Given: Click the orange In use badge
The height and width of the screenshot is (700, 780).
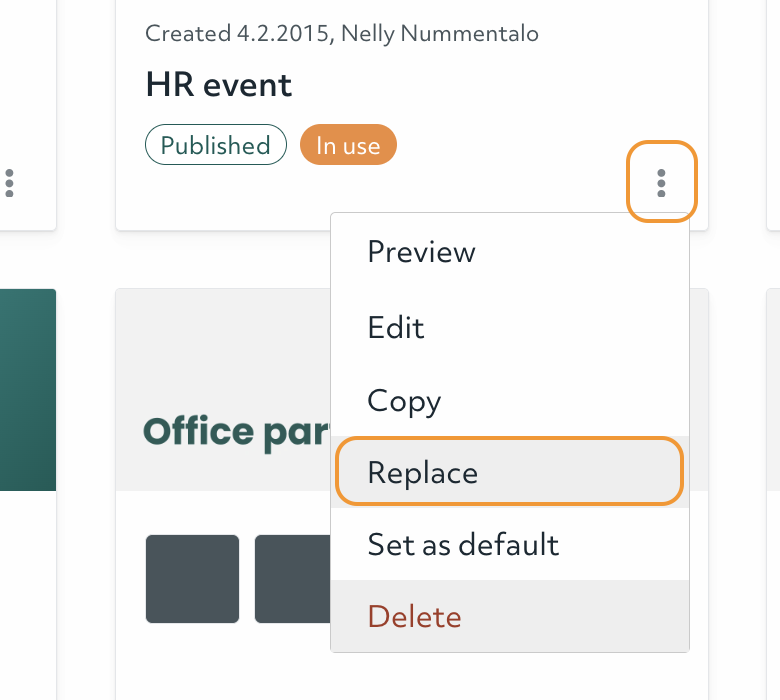Looking at the screenshot, I should click(348, 145).
